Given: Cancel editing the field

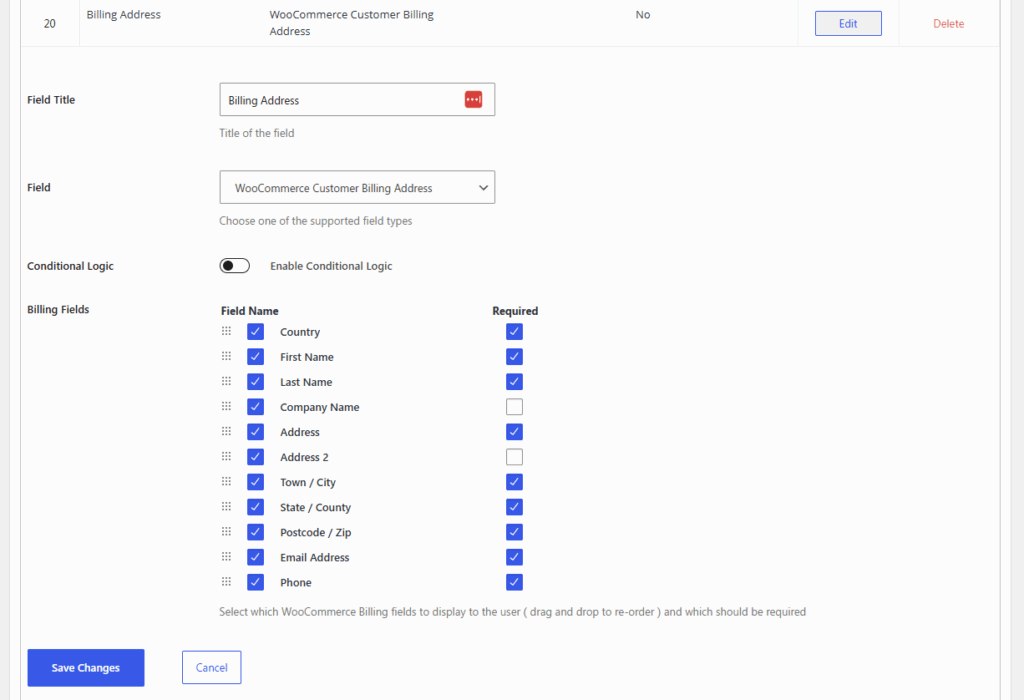Looking at the screenshot, I should [211, 668].
